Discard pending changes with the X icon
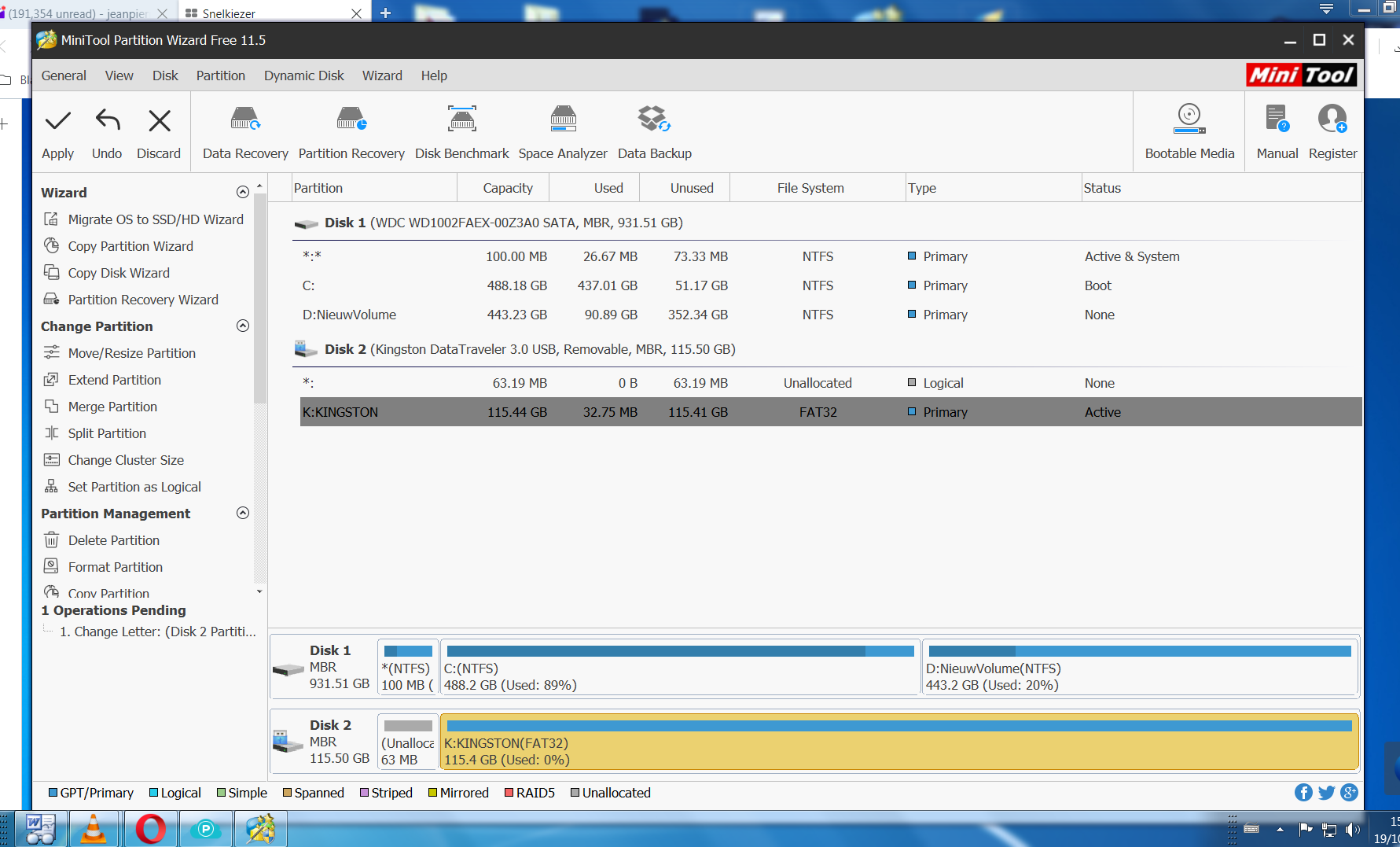This screenshot has height=847, width=1400. click(159, 122)
